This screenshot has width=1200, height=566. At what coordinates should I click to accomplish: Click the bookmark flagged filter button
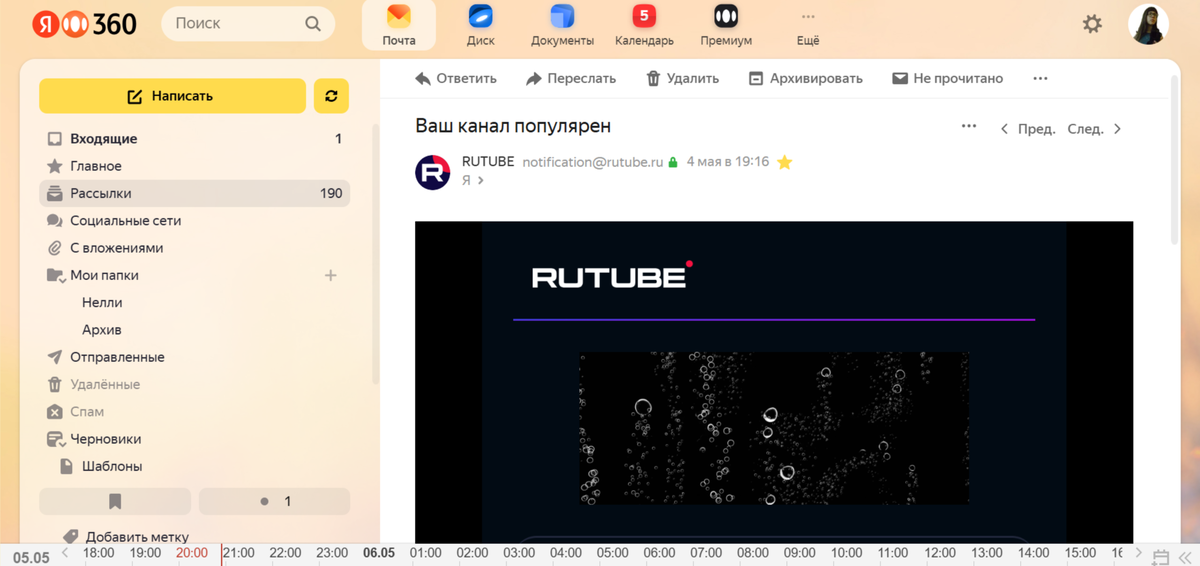115,501
